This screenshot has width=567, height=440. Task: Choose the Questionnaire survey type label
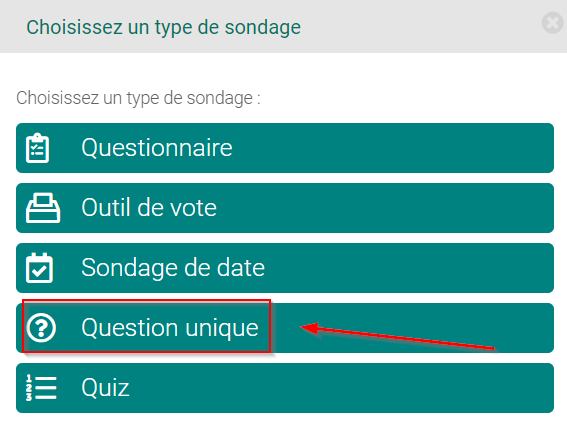(x=157, y=148)
